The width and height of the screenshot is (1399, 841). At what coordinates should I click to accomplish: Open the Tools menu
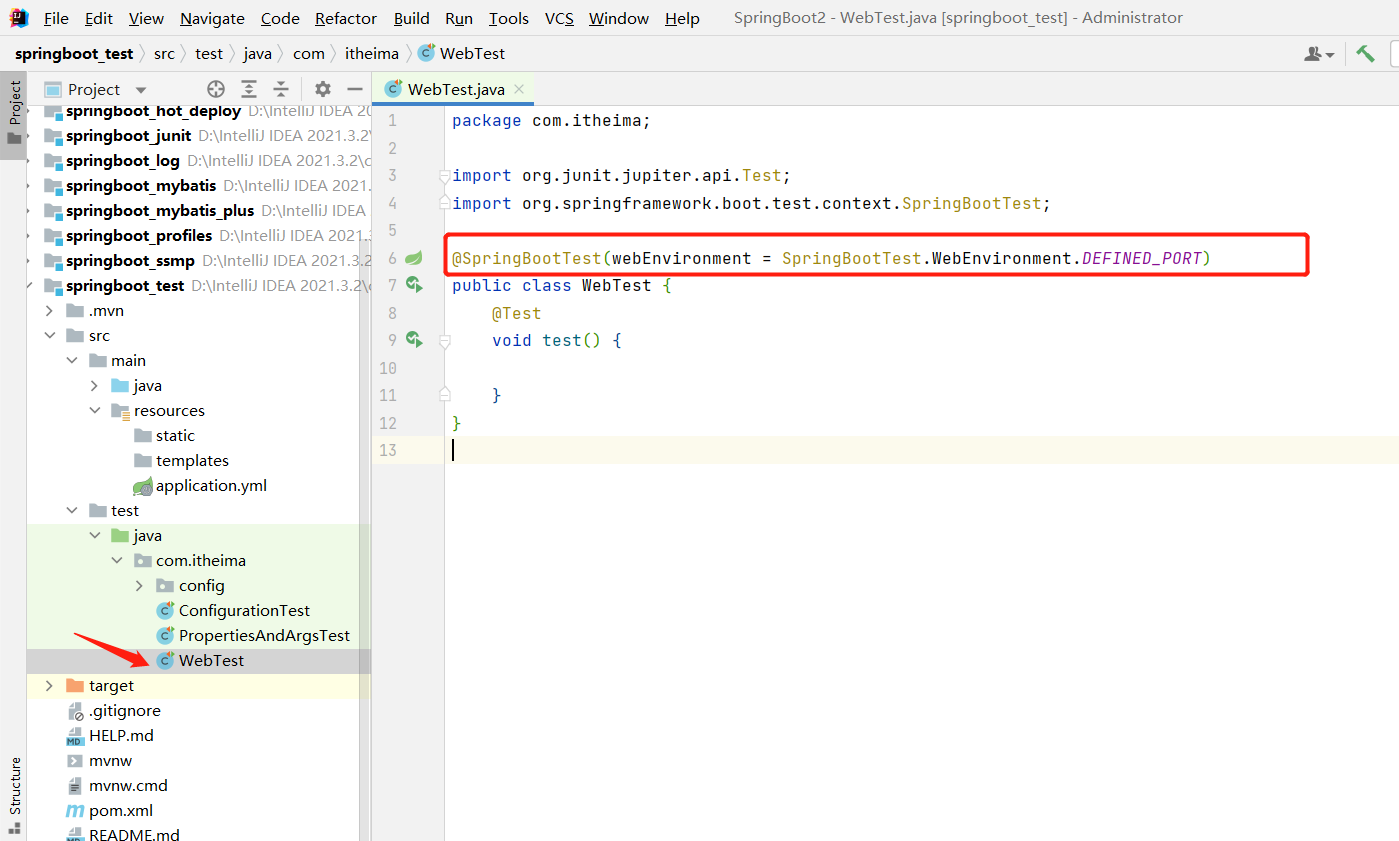pyautogui.click(x=509, y=18)
